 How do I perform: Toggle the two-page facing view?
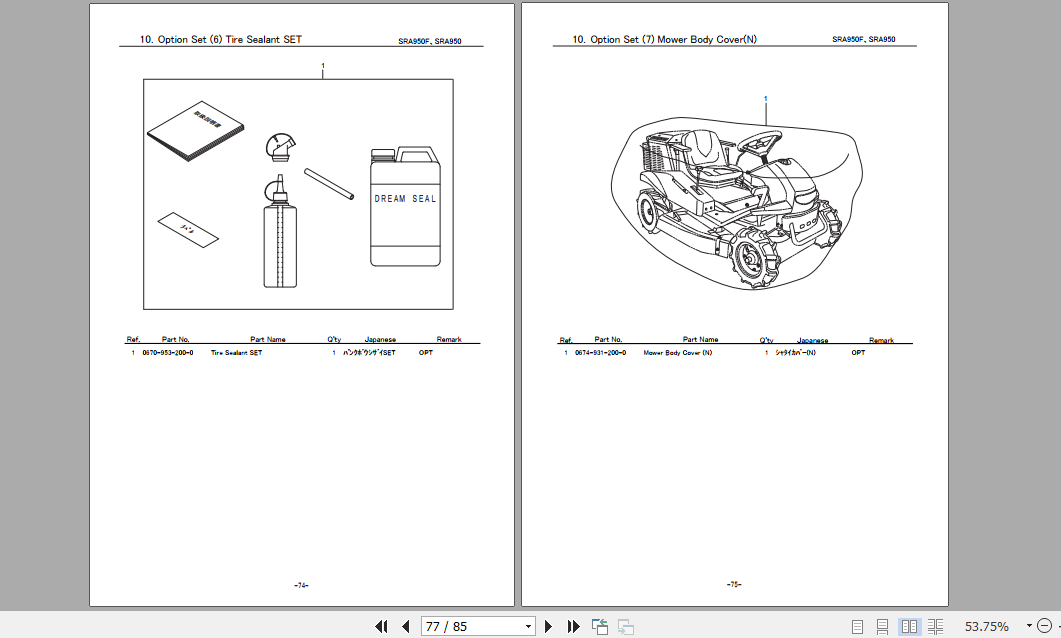tap(909, 625)
